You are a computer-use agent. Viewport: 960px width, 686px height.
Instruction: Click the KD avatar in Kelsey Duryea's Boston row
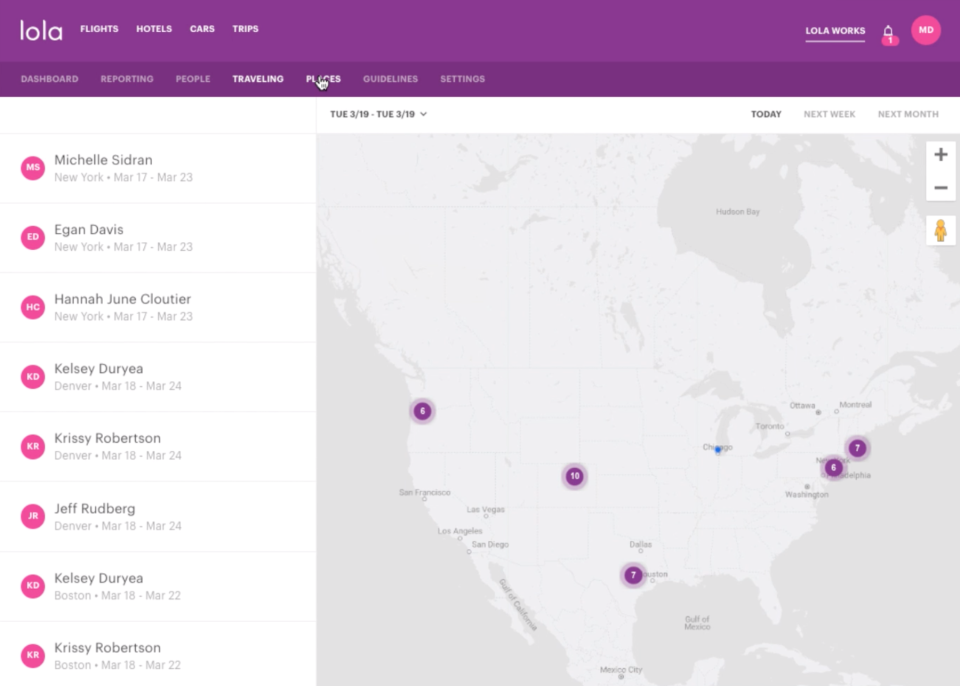[x=33, y=586]
